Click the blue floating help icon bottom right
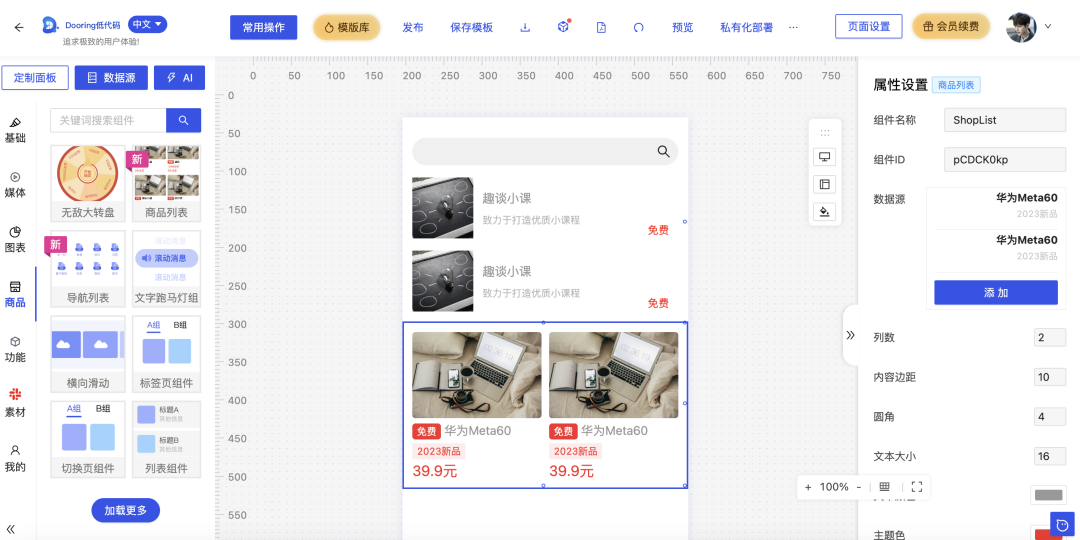1080x540 pixels. click(1062, 526)
